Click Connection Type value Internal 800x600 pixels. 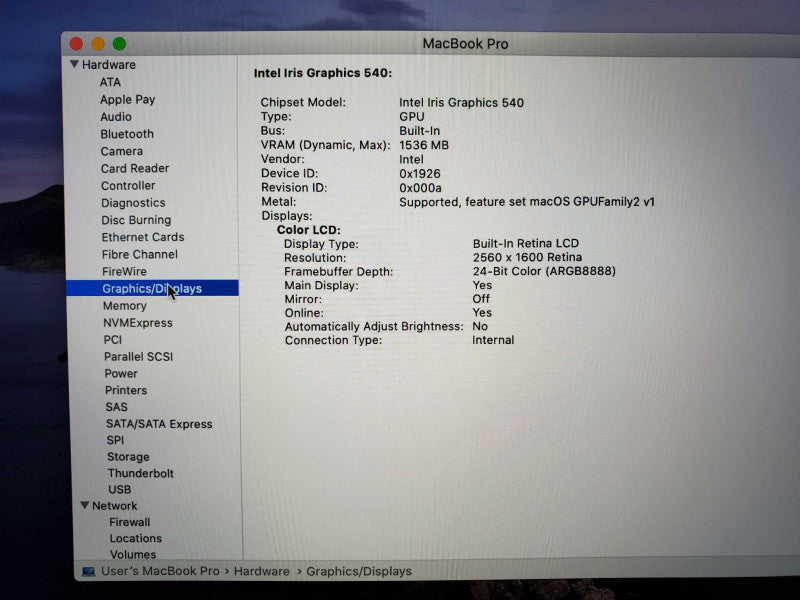(493, 340)
